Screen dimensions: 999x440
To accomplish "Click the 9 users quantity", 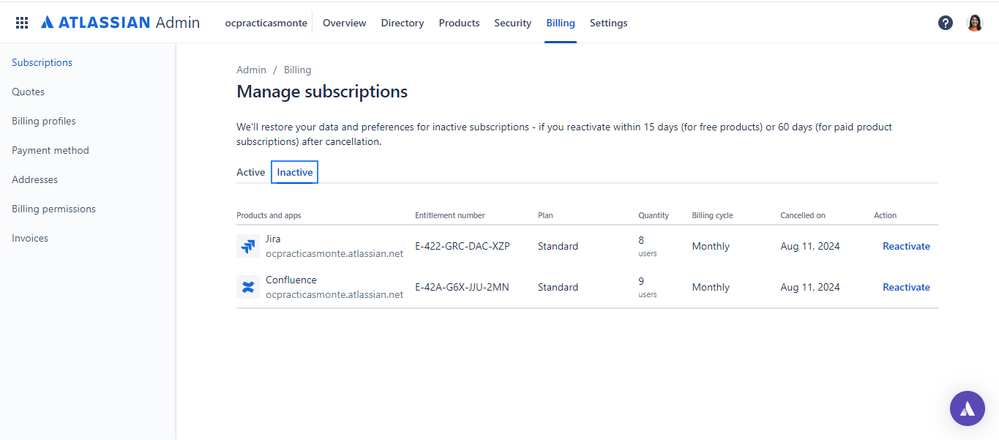I will pos(647,287).
